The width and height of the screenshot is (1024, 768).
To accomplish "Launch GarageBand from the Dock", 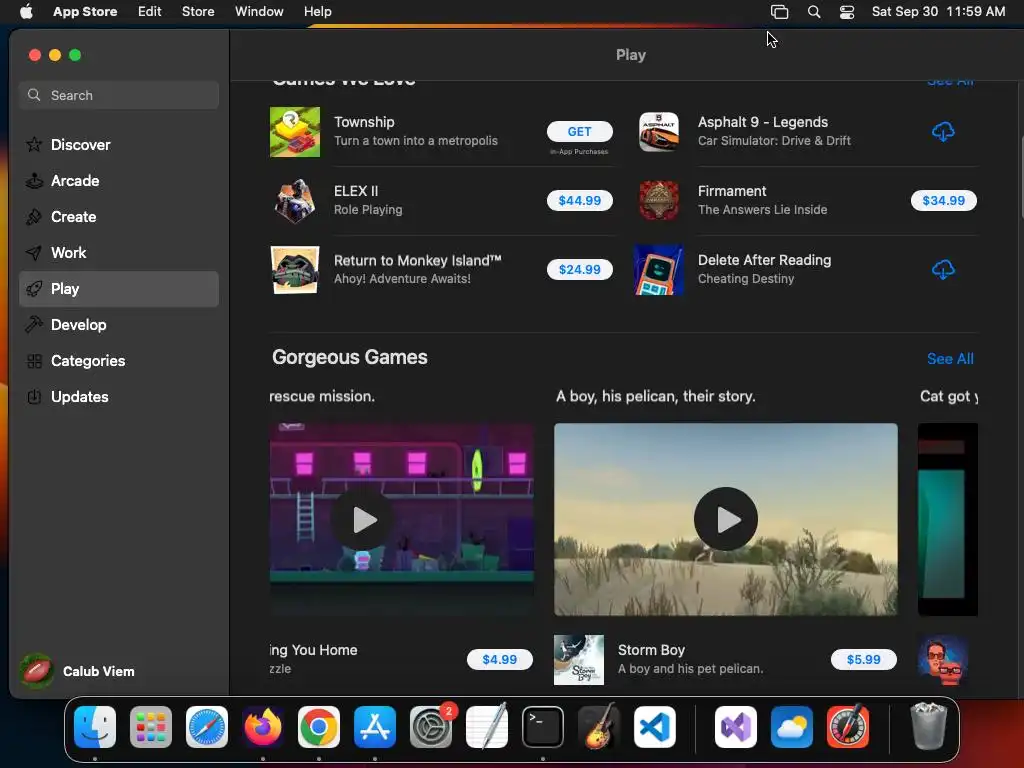I will 599,727.
